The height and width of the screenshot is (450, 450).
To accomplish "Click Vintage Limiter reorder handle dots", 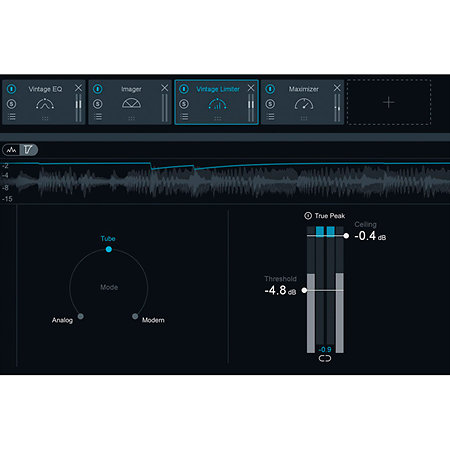I will 218,118.
